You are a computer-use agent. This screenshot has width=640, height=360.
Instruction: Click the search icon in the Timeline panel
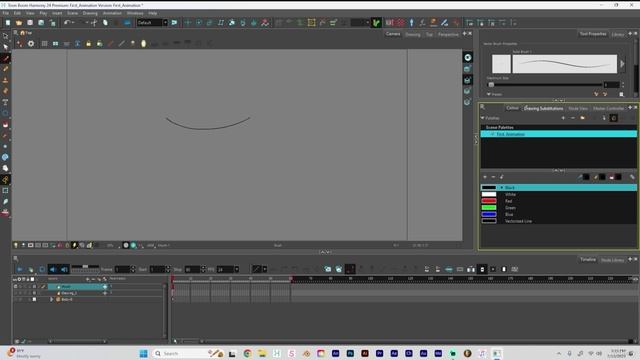point(16,258)
